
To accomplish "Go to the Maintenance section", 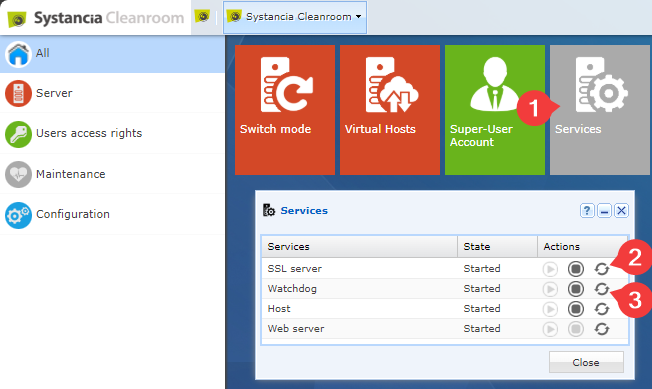I will tap(112, 174).
